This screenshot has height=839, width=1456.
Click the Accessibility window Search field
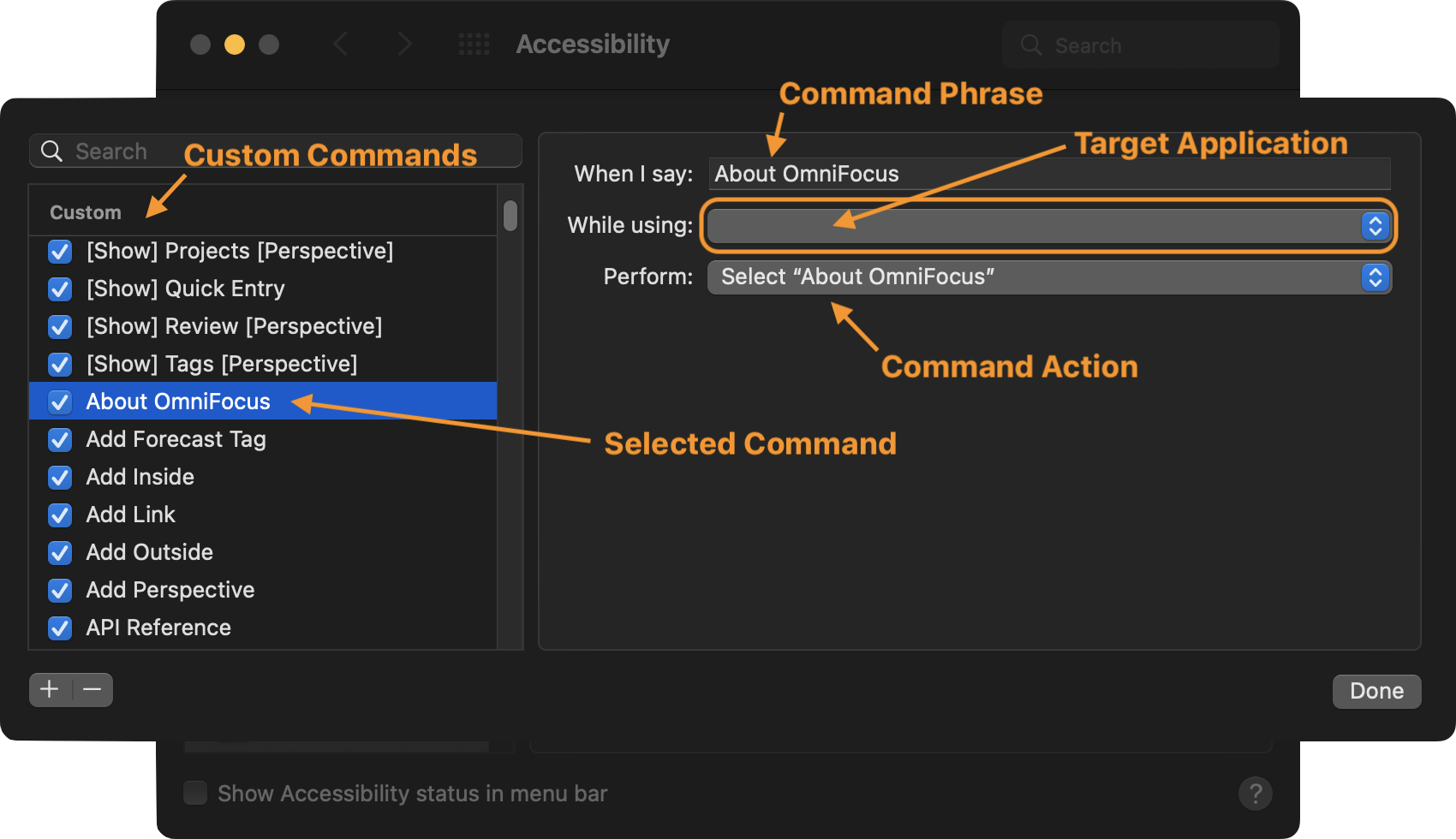tap(1141, 45)
